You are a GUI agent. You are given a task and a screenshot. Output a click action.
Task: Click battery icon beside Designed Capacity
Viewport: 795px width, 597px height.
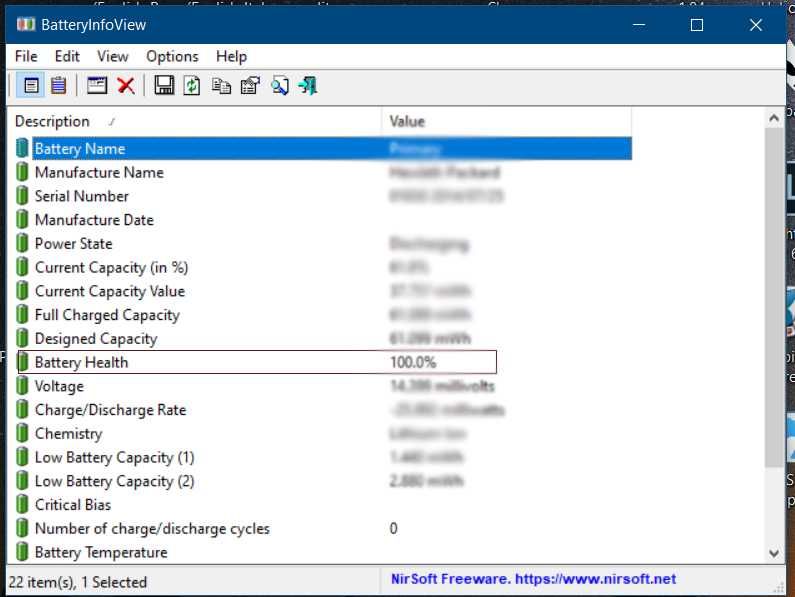pos(22,338)
